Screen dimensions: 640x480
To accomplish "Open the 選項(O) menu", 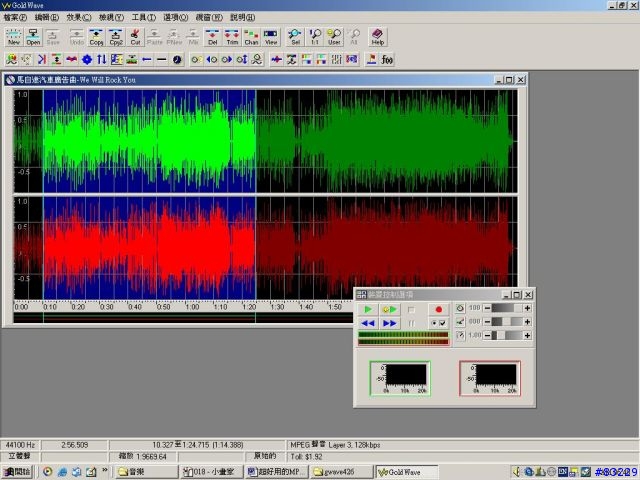I will click(x=176, y=17).
